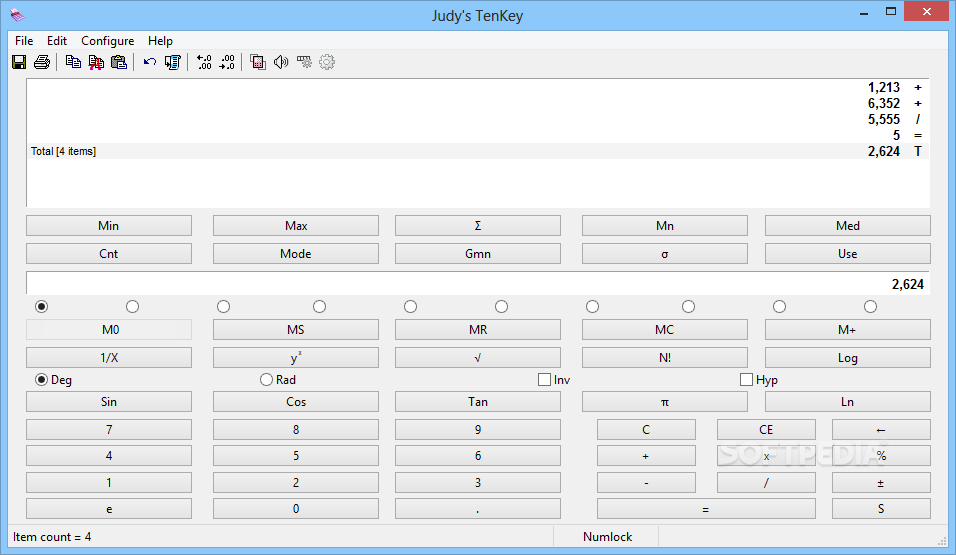Click the paper tape scroll icon
Viewport: 956px width, 555px height.
click(x=173, y=62)
